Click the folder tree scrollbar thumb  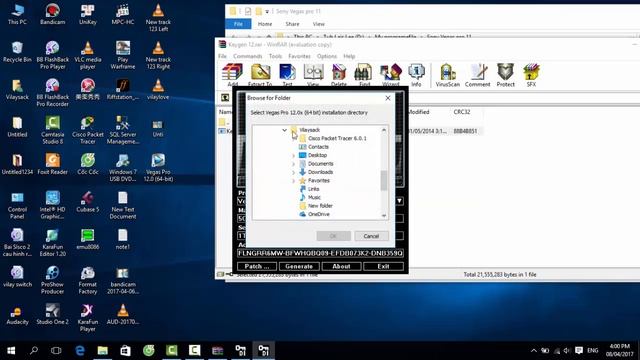384,180
